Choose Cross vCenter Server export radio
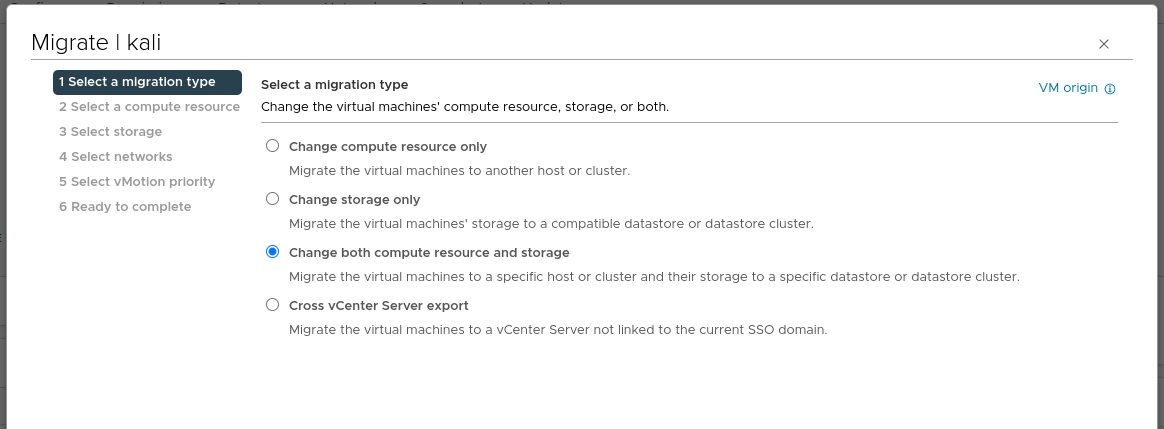The image size is (1164, 429). (272, 305)
